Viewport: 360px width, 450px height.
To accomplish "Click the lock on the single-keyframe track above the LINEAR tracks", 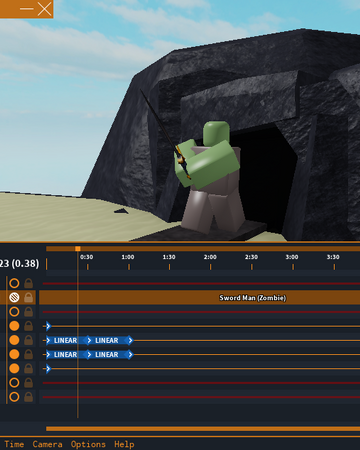I will pyautogui.click(x=29, y=326).
